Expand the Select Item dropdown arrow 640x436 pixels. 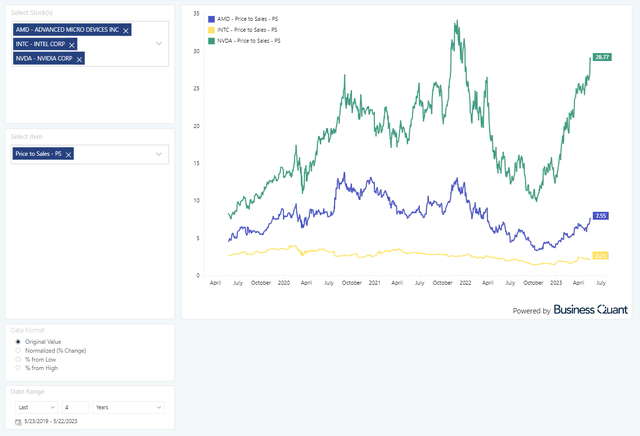coord(159,155)
